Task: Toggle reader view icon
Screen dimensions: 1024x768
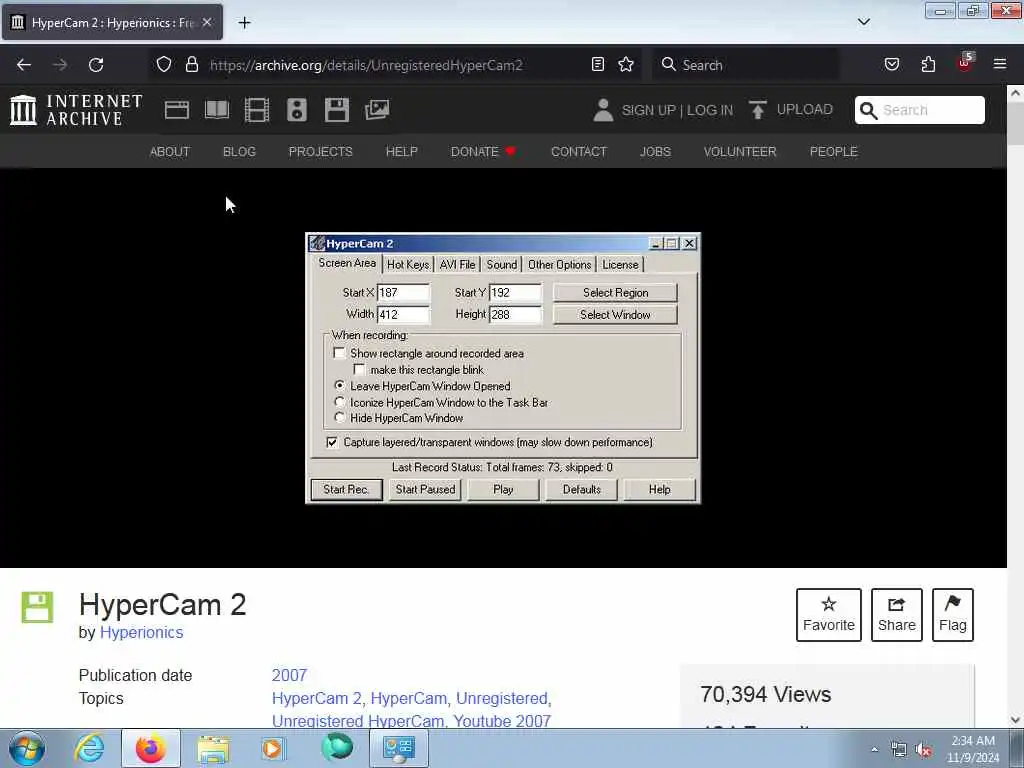Action: pos(598,64)
